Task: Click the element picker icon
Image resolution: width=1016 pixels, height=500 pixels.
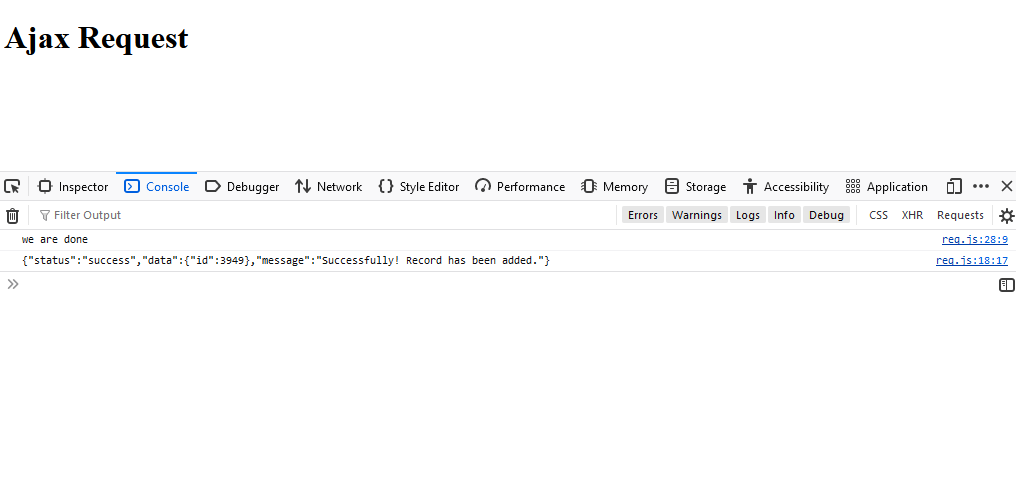Action: (x=12, y=186)
